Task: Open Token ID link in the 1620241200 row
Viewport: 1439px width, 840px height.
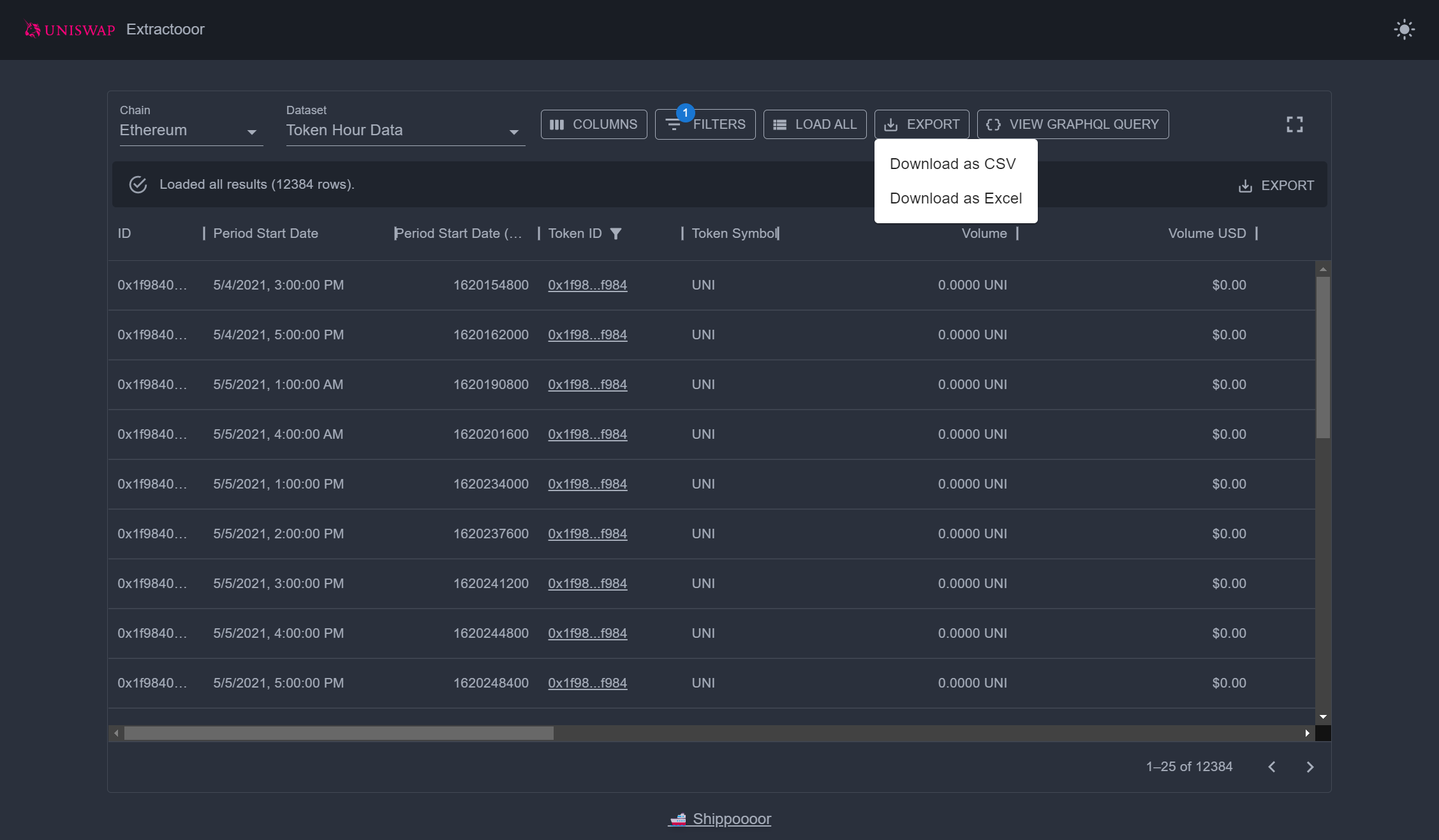Action: 587,584
